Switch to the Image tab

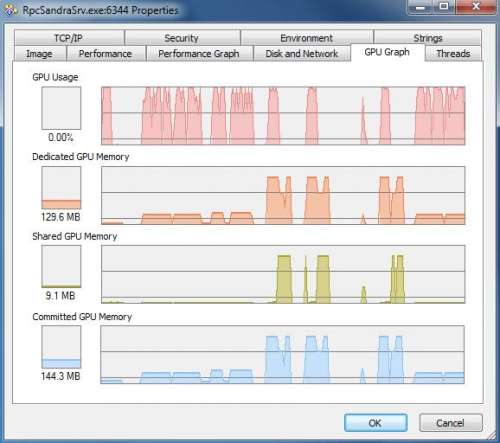click(x=39, y=54)
